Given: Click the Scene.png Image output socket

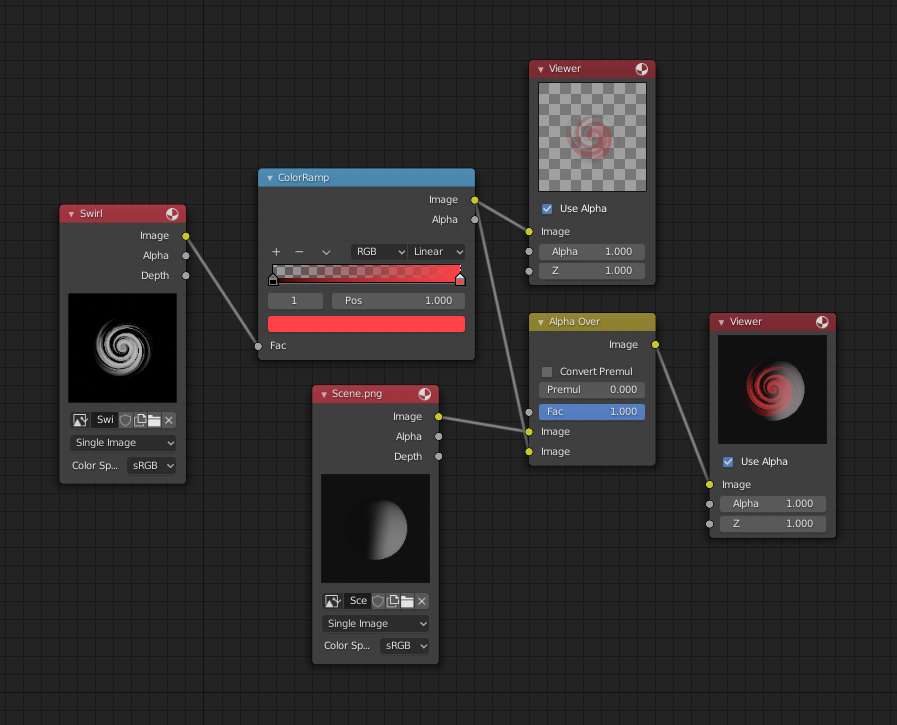Looking at the screenshot, I should tap(439, 417).
